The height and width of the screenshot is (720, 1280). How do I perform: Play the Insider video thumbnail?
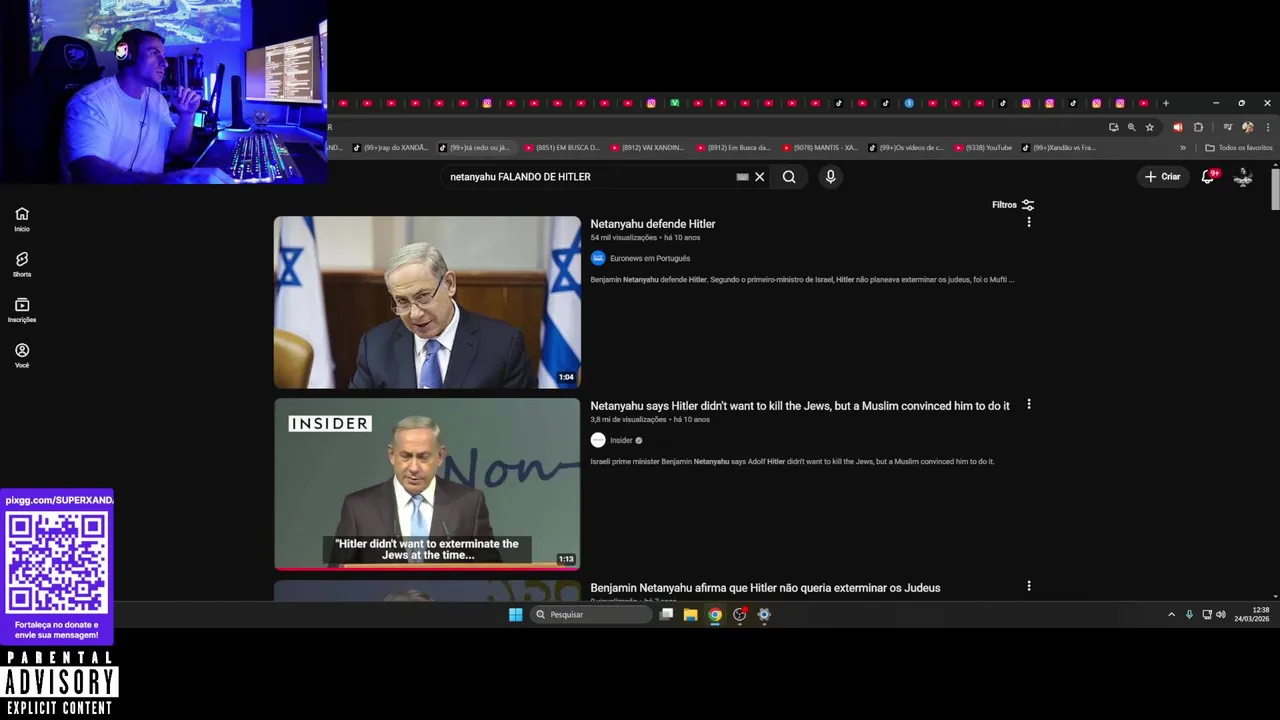[427, 484]
